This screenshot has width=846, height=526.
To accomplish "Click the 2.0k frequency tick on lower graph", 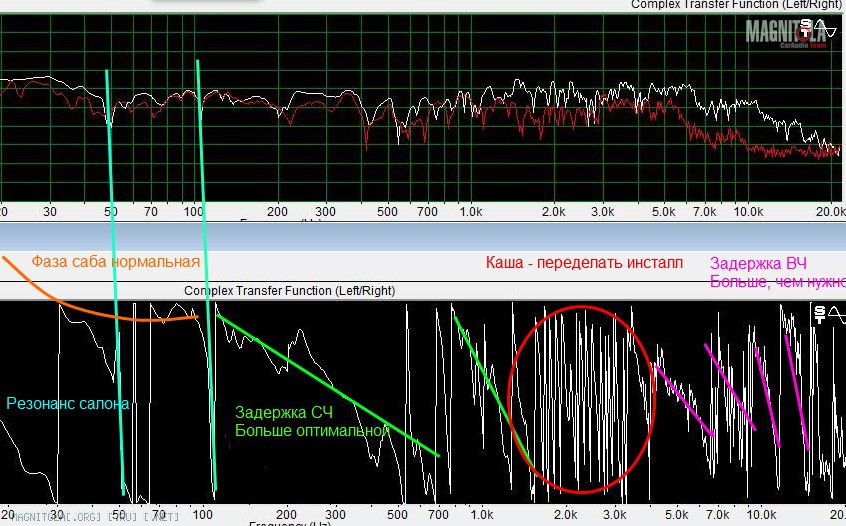I will 565,514.
